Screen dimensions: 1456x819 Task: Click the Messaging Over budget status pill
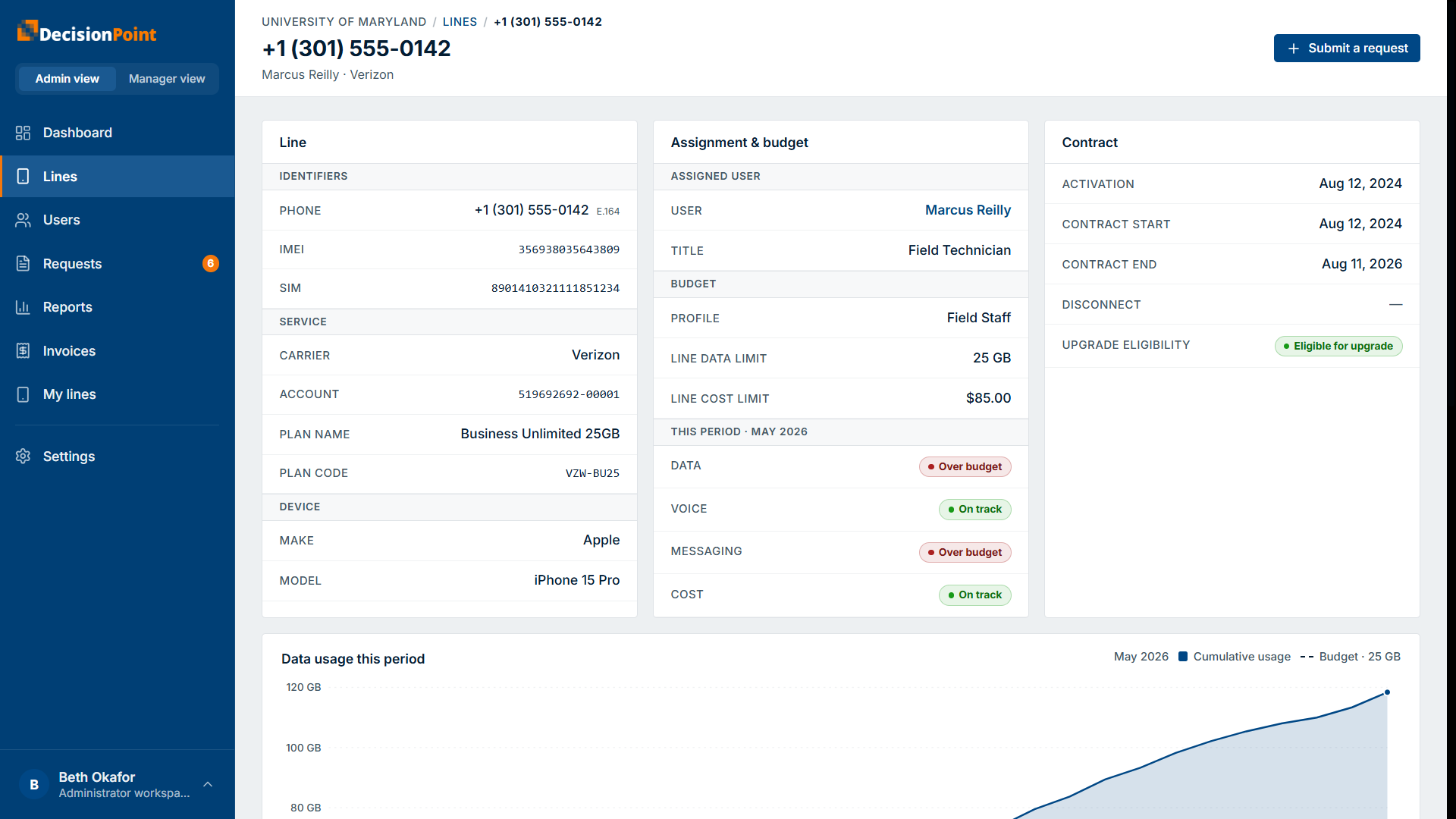tap(965, 552)
